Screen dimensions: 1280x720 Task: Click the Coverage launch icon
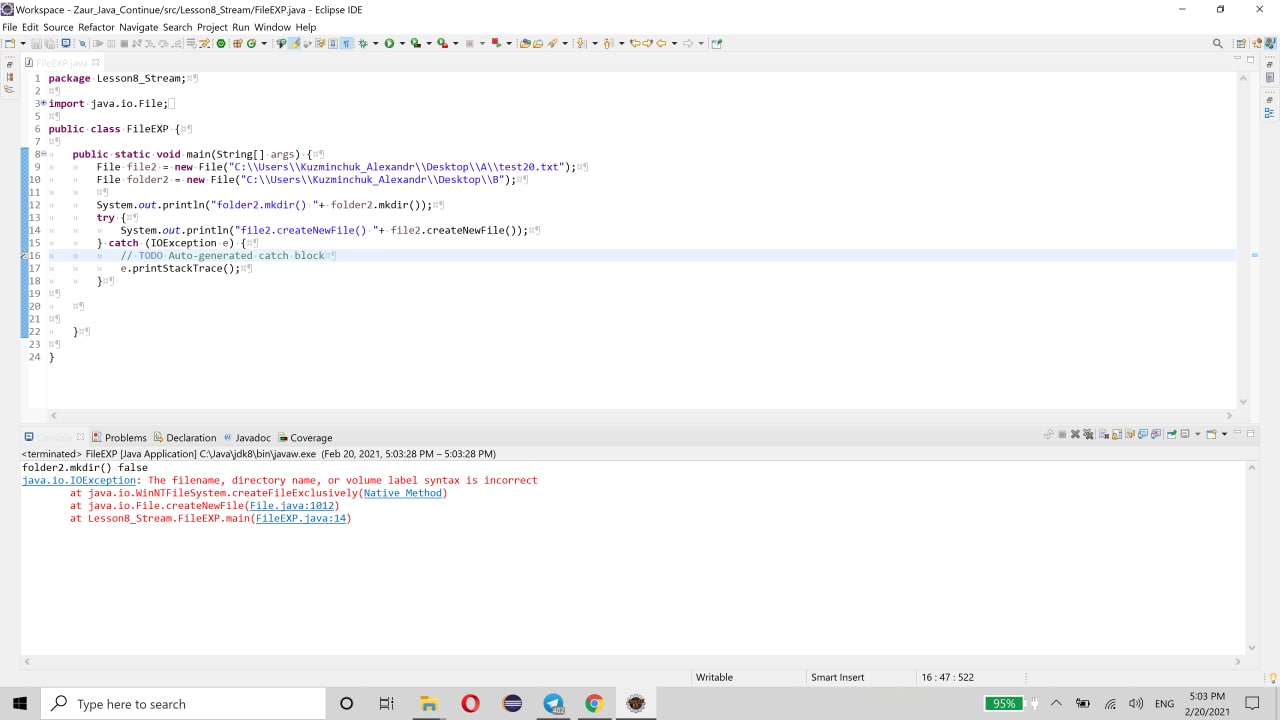click(415, 43)
